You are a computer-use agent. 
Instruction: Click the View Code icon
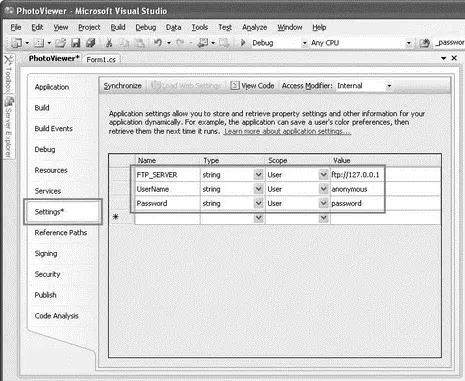click(235, 86)
